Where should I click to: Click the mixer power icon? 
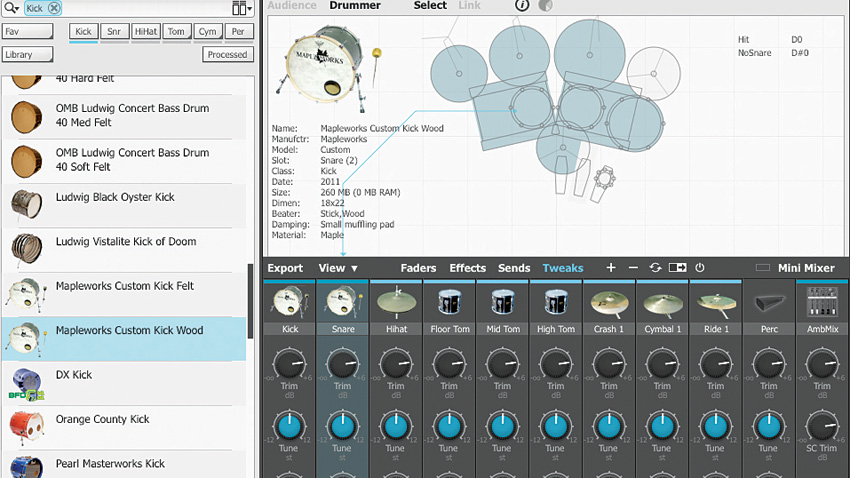tap(700, 268)
